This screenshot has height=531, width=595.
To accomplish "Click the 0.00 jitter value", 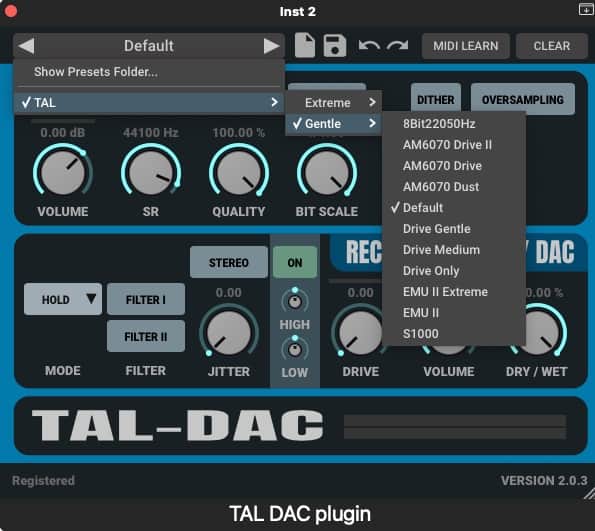I will point(228,293).
